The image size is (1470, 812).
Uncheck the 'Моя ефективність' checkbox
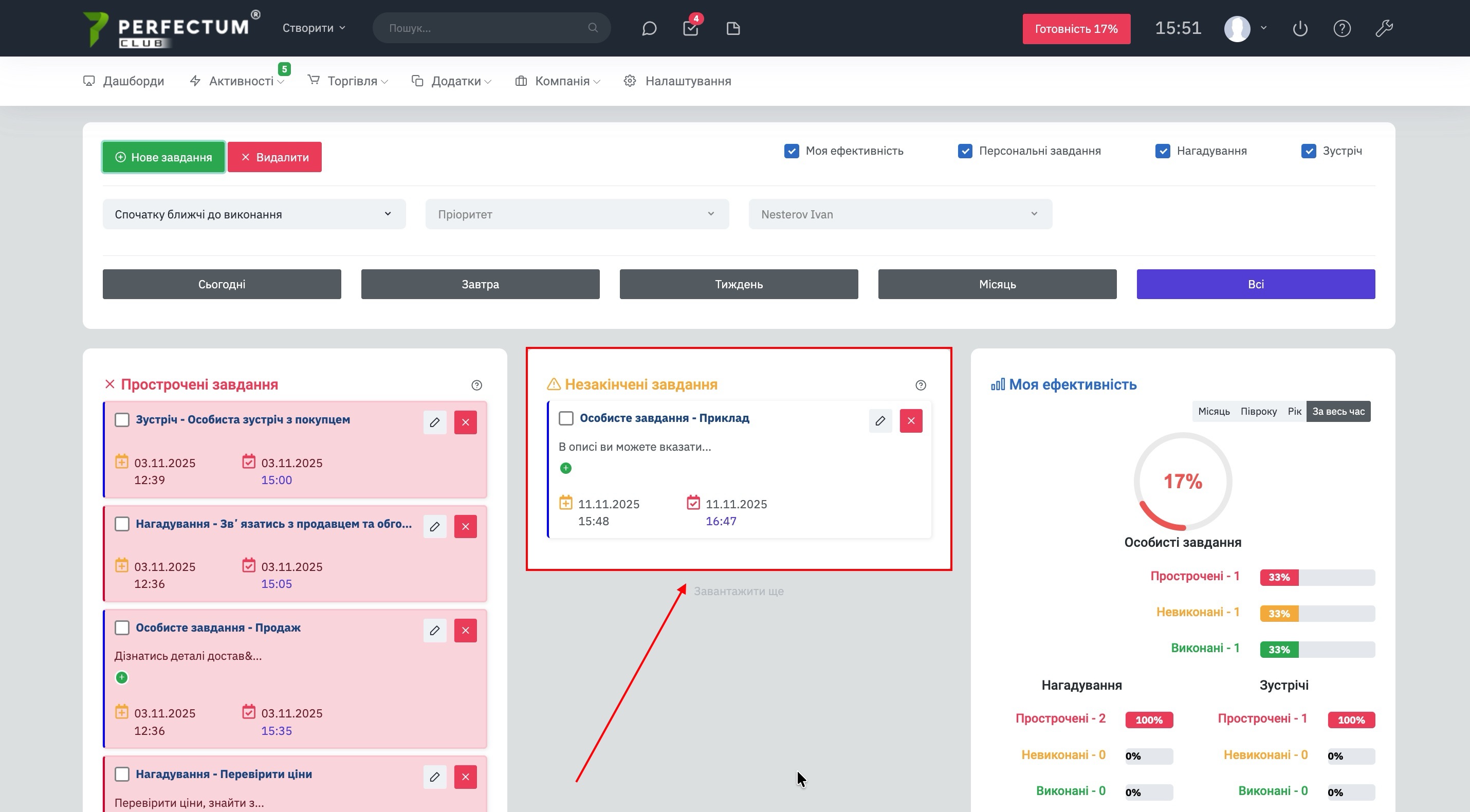point(792,151)
